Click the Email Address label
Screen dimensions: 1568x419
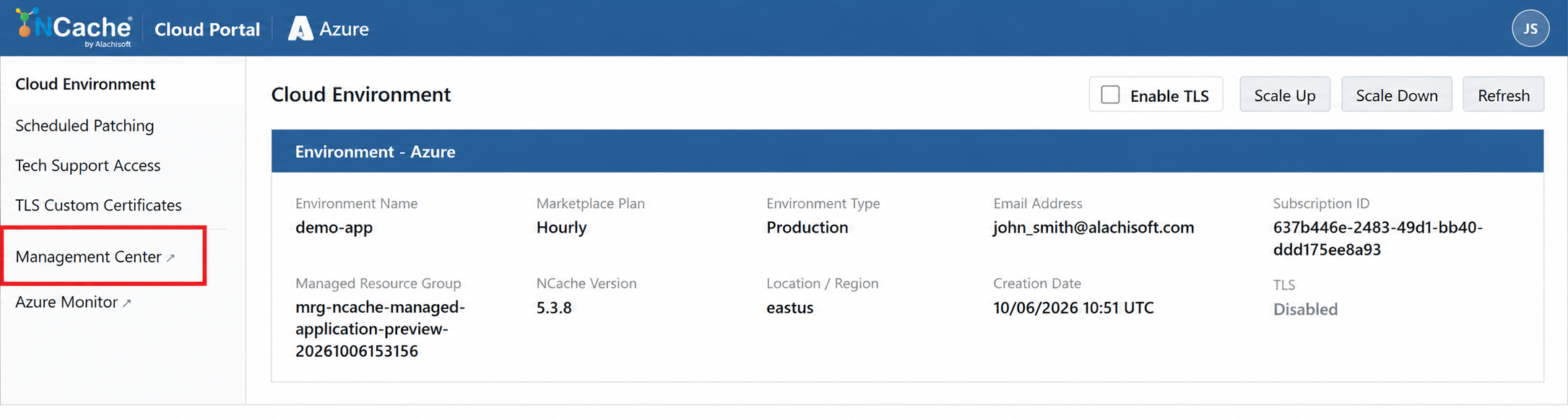tap(1037, 204)
